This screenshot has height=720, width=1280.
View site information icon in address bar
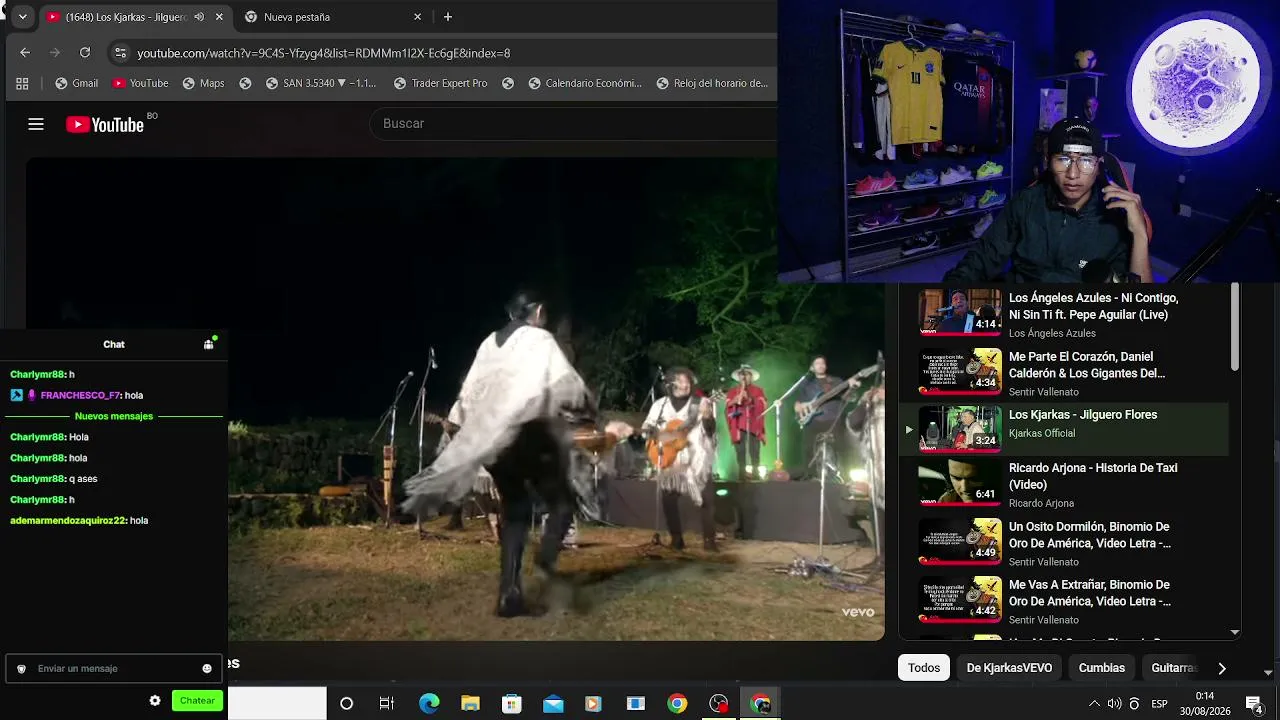click(x=120, y=53)
